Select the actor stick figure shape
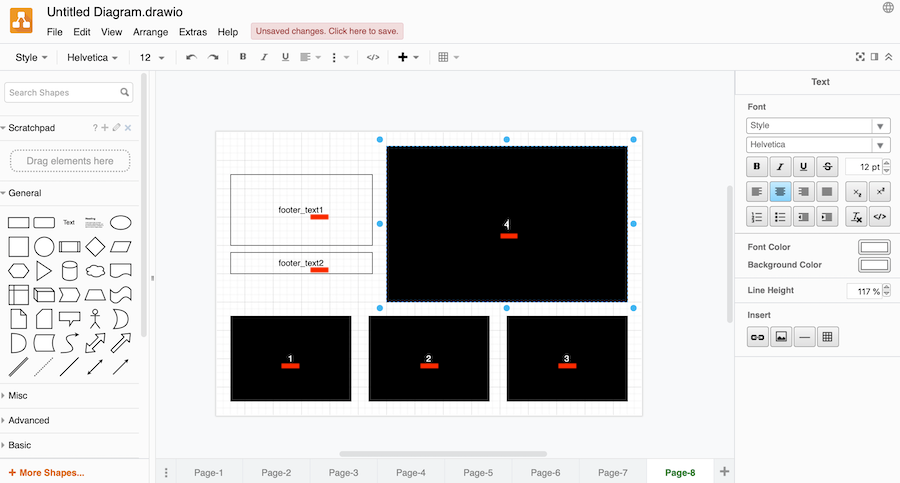The height and width of the screenshot is (483, 900). pyautogui.click(x=95, y=319)
